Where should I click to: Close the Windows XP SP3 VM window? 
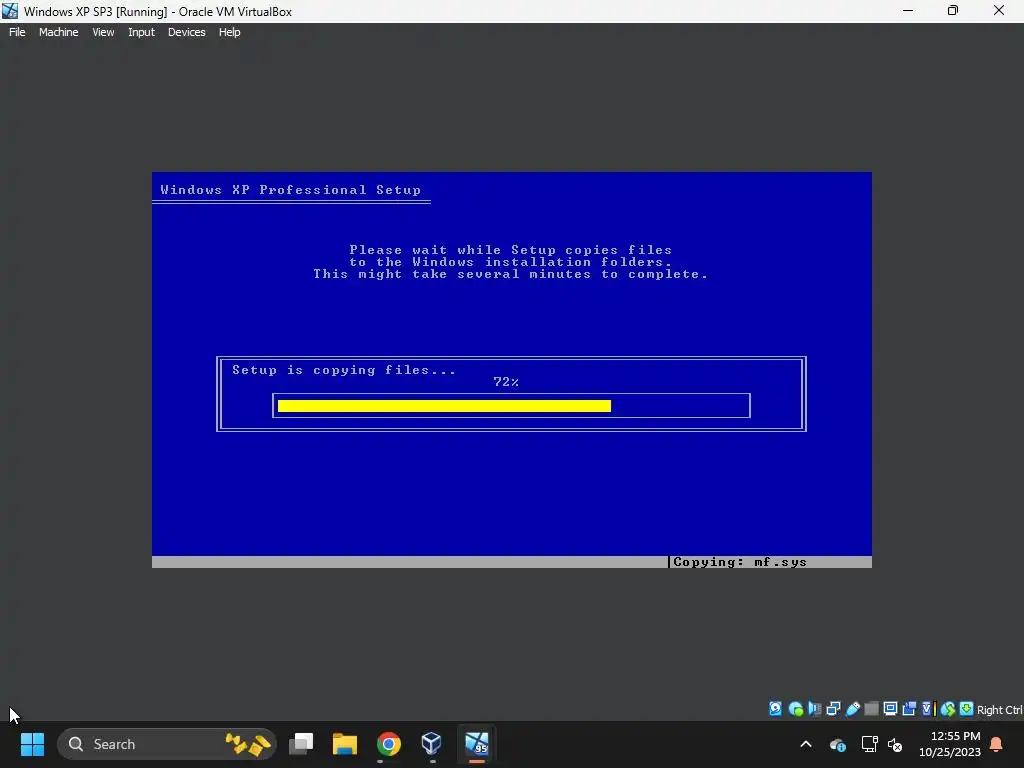point(999,11)
